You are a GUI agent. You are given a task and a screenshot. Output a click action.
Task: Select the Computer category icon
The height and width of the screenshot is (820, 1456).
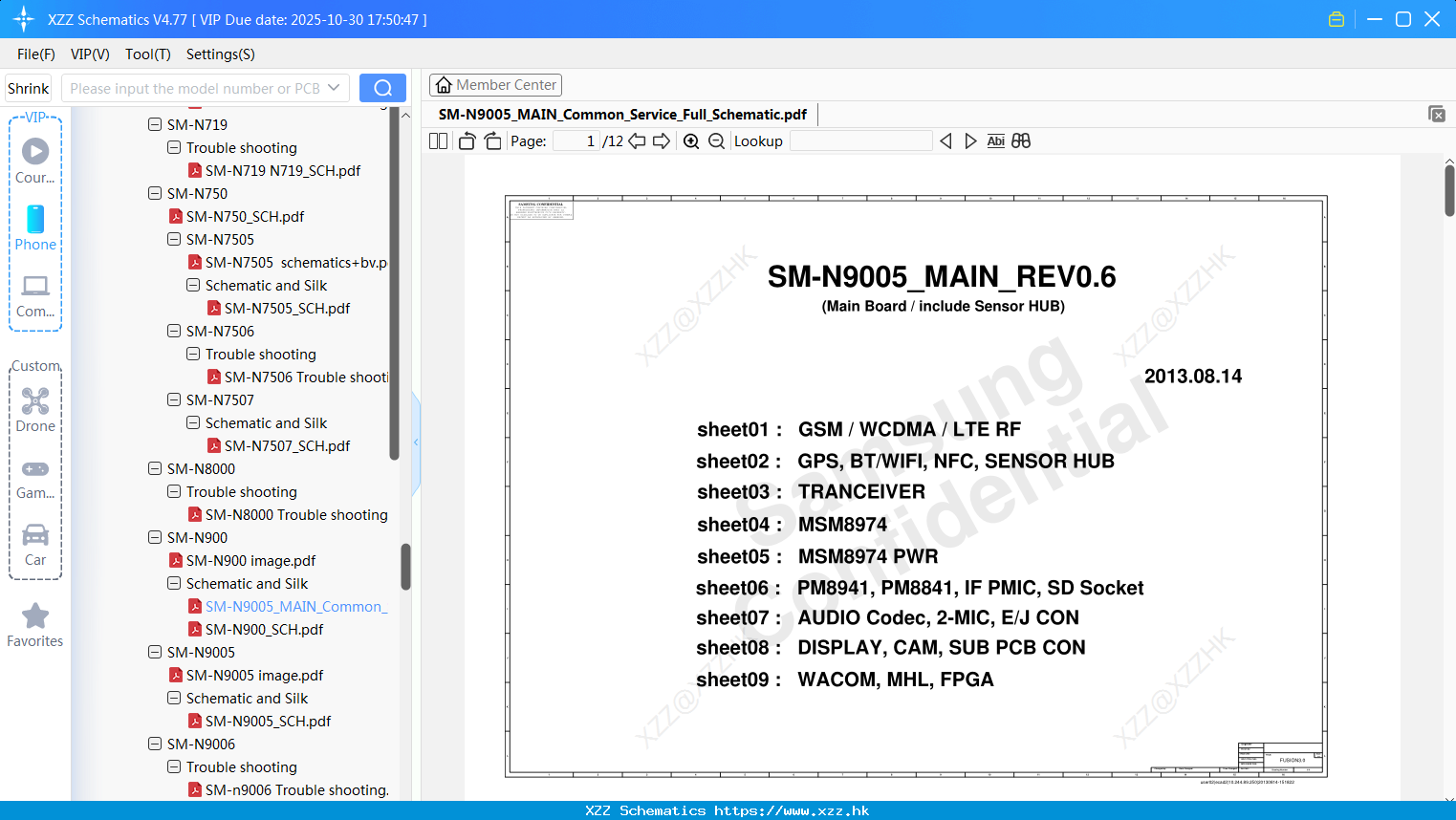[x=35, y=294]
